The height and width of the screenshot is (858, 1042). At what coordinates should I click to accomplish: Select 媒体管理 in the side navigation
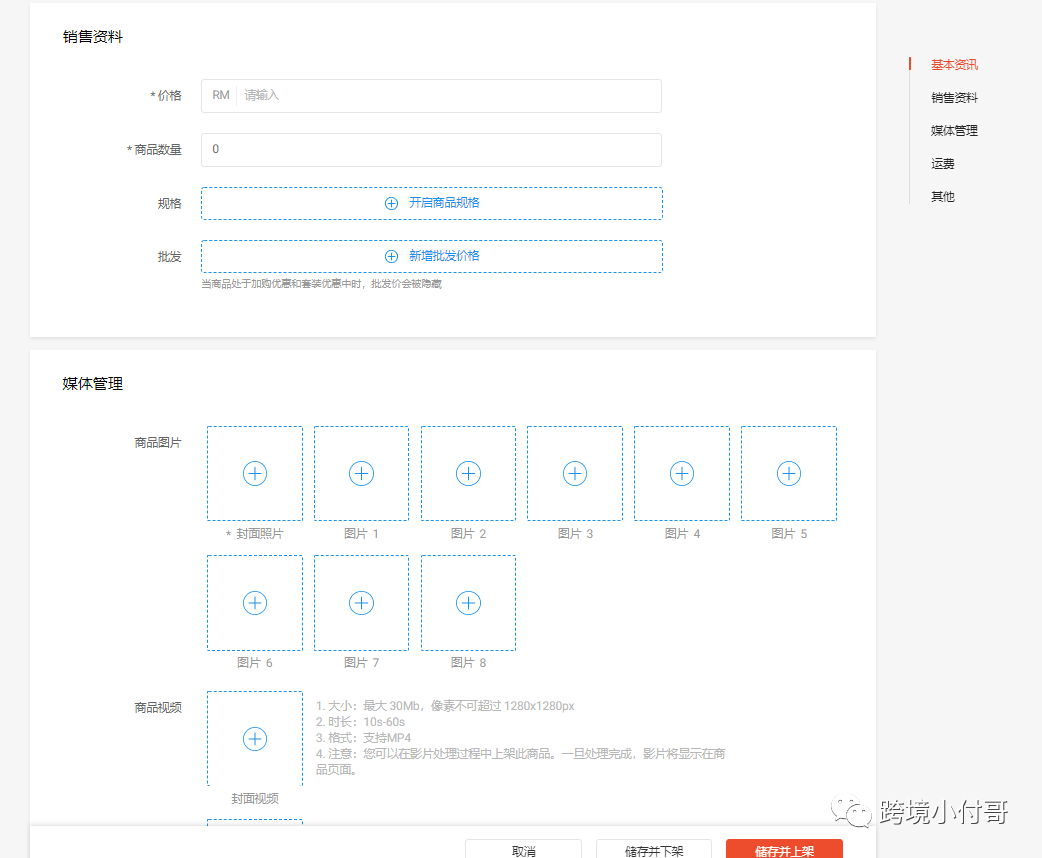point(954,131)
